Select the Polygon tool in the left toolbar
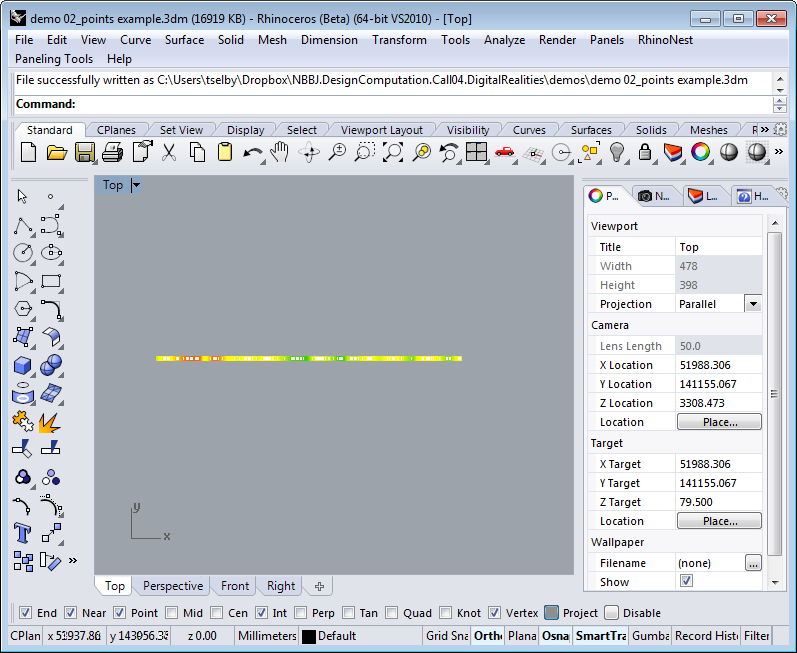Image resolution: width=797 pixels, height=653 pixels. click(23, 308)
